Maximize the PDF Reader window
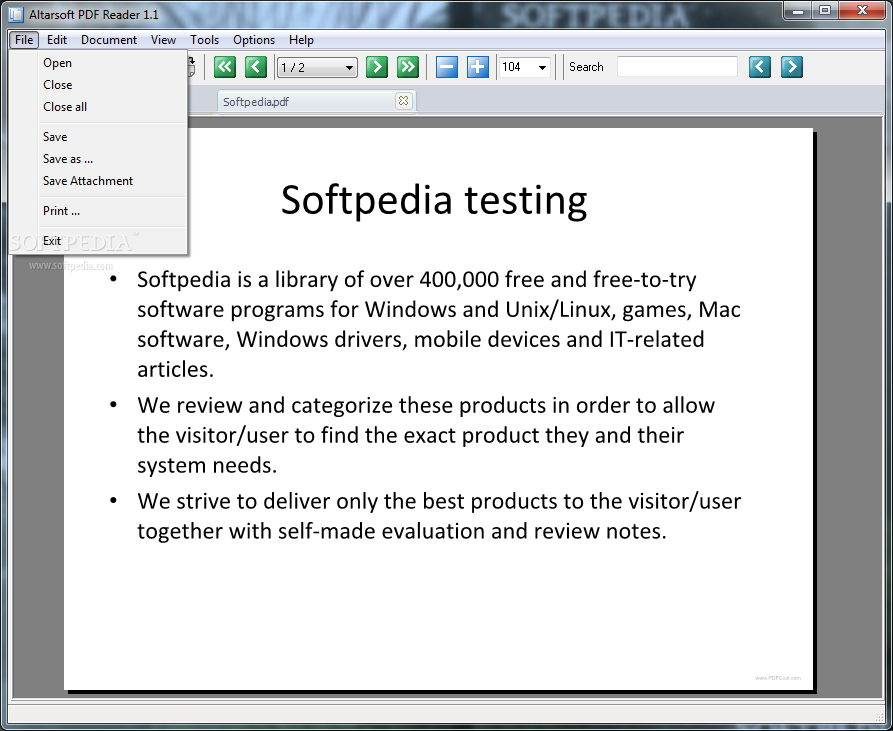893x731 pixels. [x=825, y=11]
